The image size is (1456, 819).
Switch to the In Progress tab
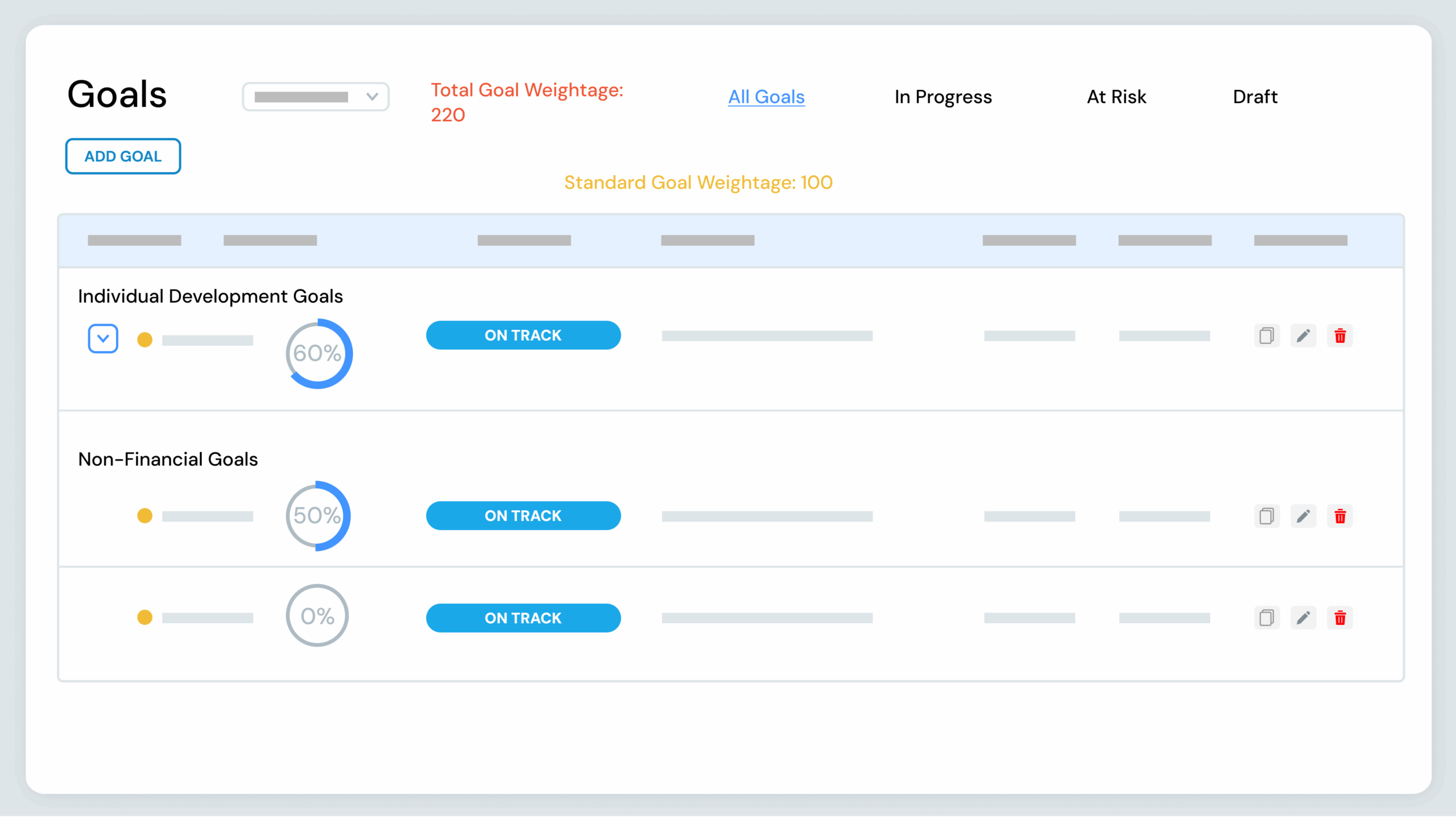(x=943, y=97)
